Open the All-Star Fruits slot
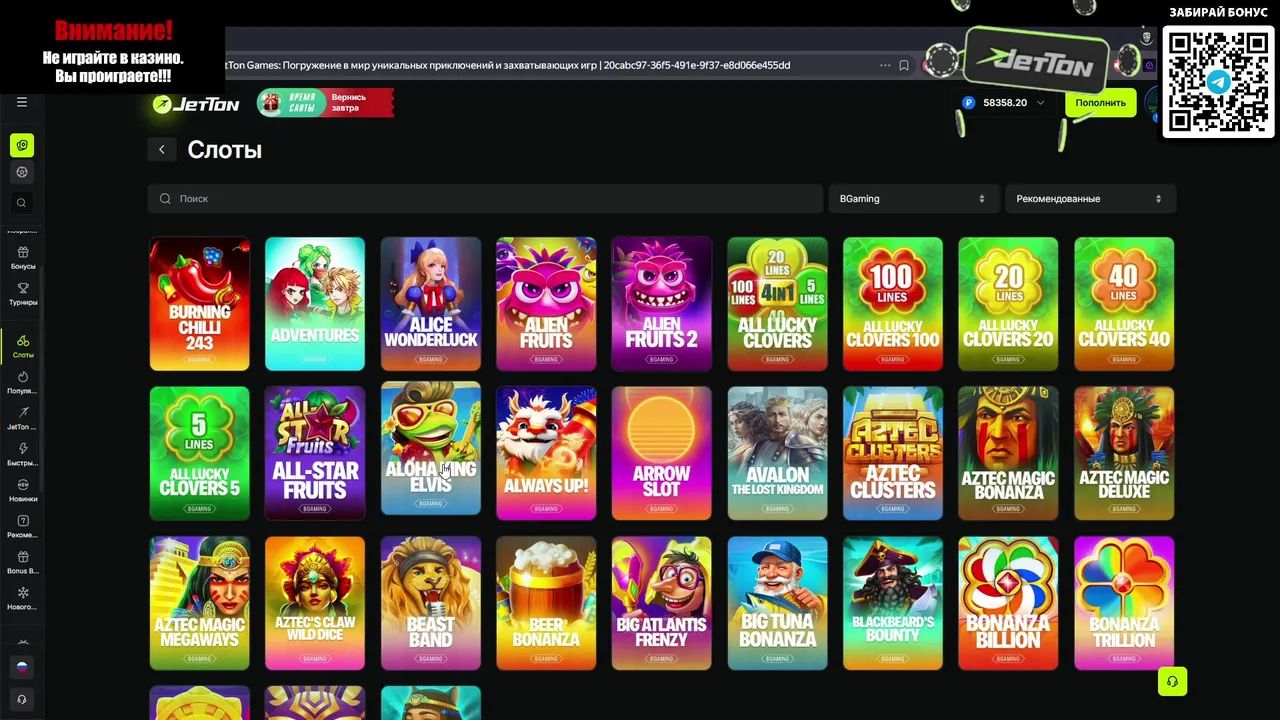Viewport: 1280px width, 720px height. 315,454
